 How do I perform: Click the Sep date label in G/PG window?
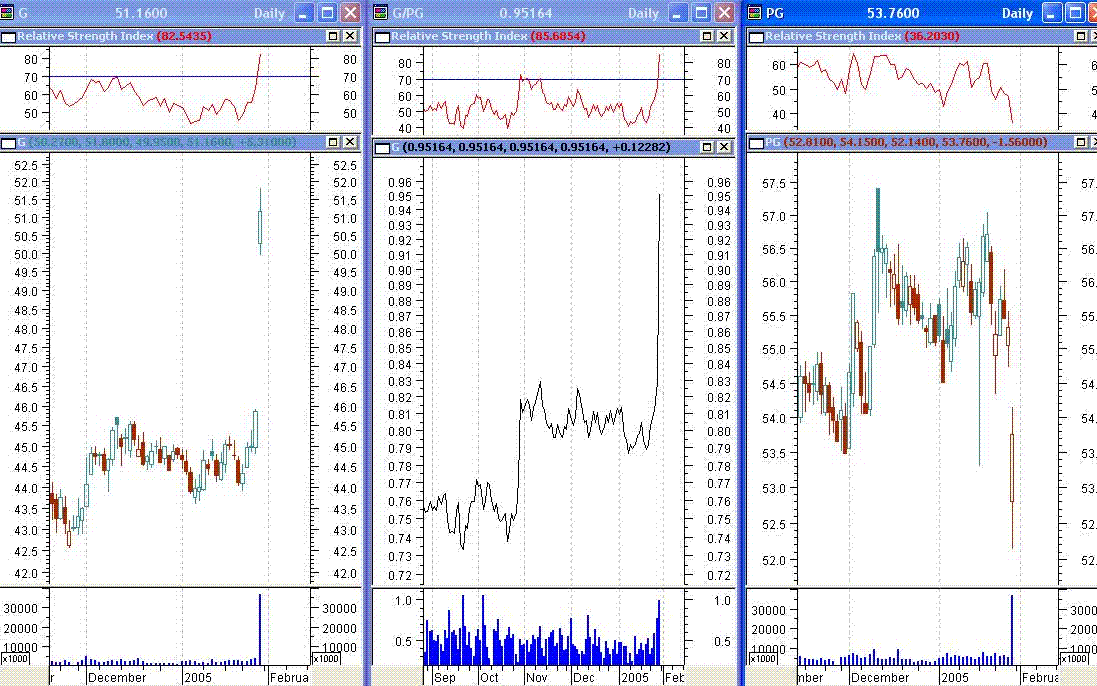point(444,678)
